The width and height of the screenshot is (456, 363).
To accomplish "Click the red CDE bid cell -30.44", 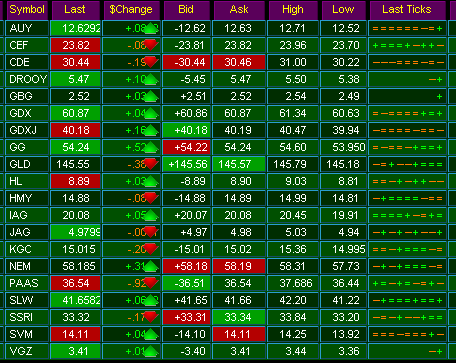I will coord(187,62).
